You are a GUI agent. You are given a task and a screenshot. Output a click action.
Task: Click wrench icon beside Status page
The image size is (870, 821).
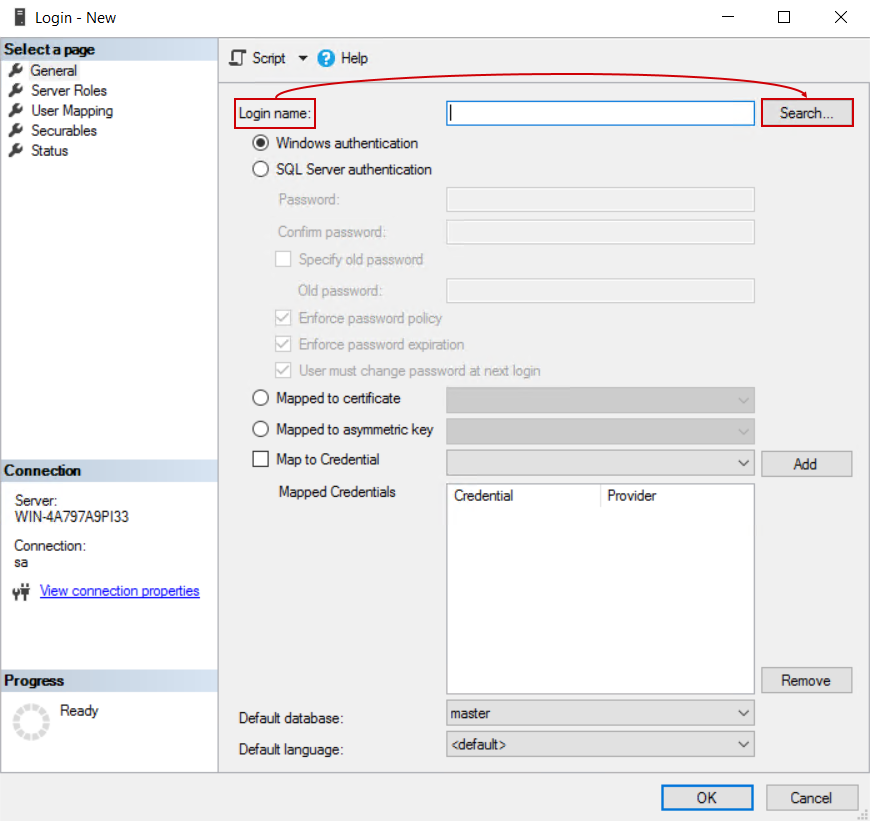point(15,150)
